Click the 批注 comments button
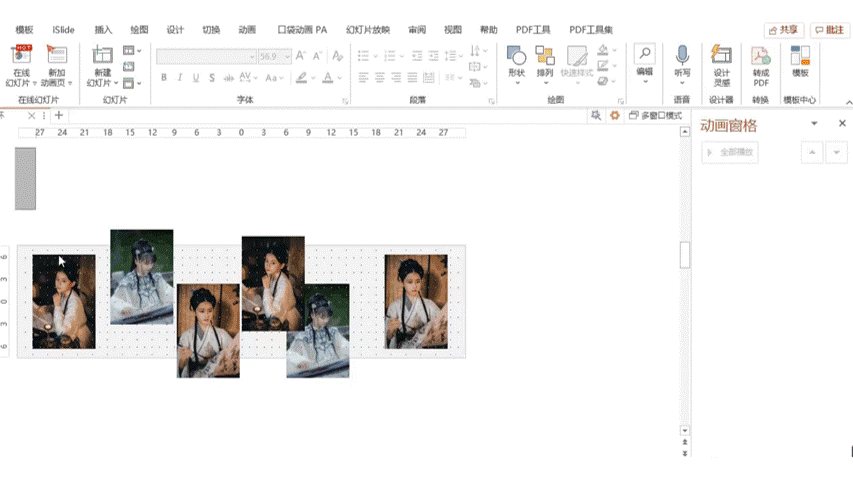 pos(830,30)
